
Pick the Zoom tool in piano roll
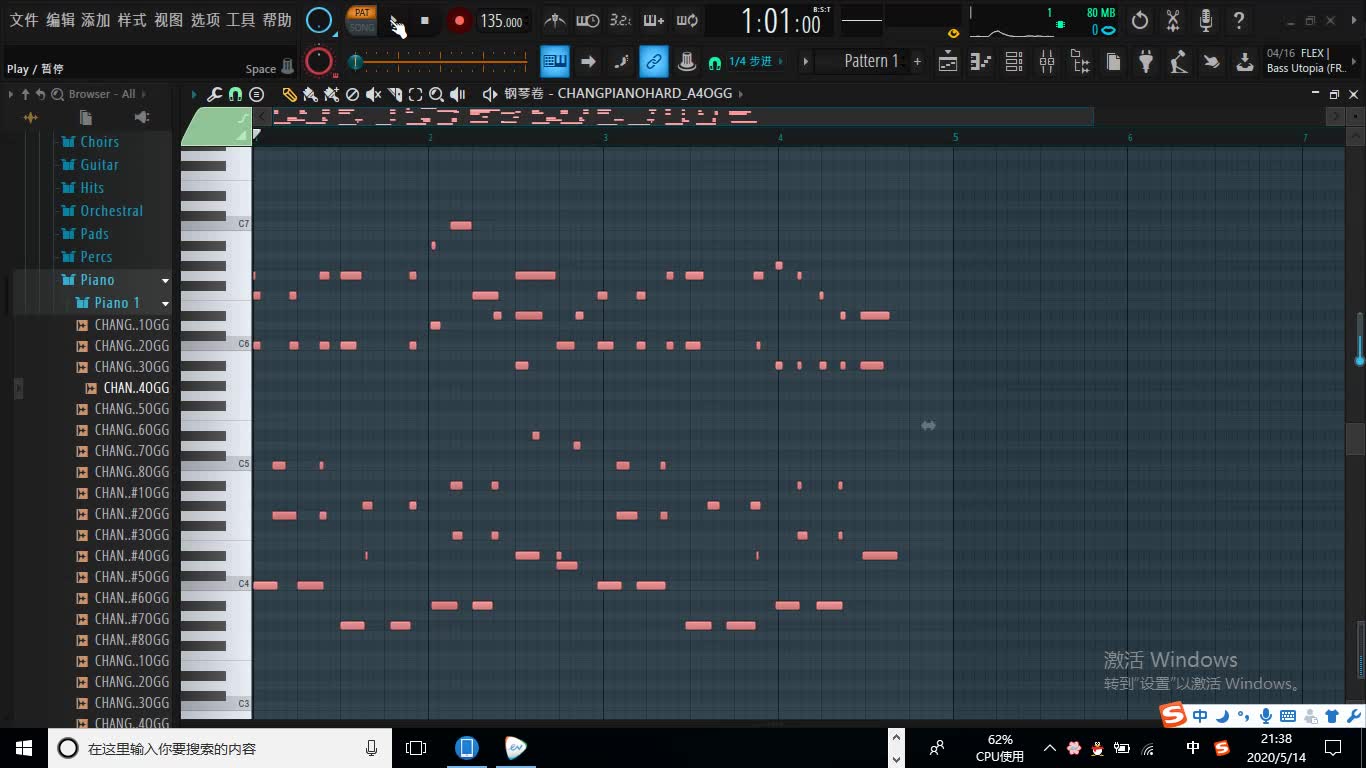[x=436, y=94]
